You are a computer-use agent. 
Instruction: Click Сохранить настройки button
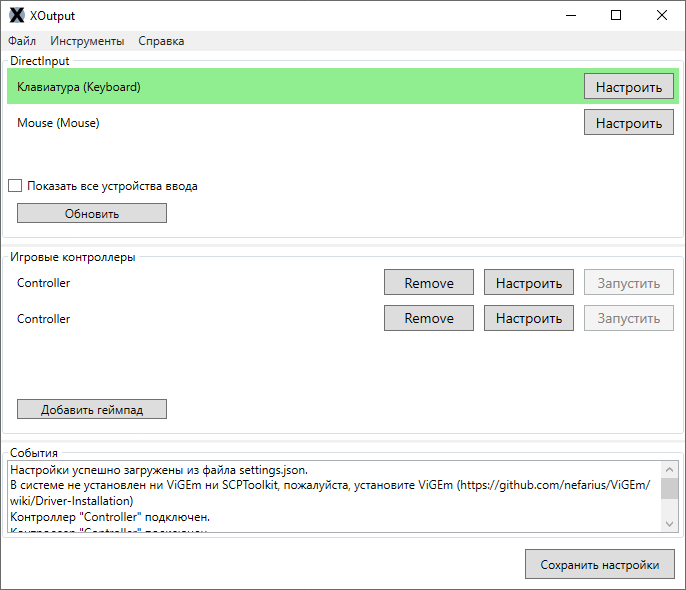tap(600, 565)
